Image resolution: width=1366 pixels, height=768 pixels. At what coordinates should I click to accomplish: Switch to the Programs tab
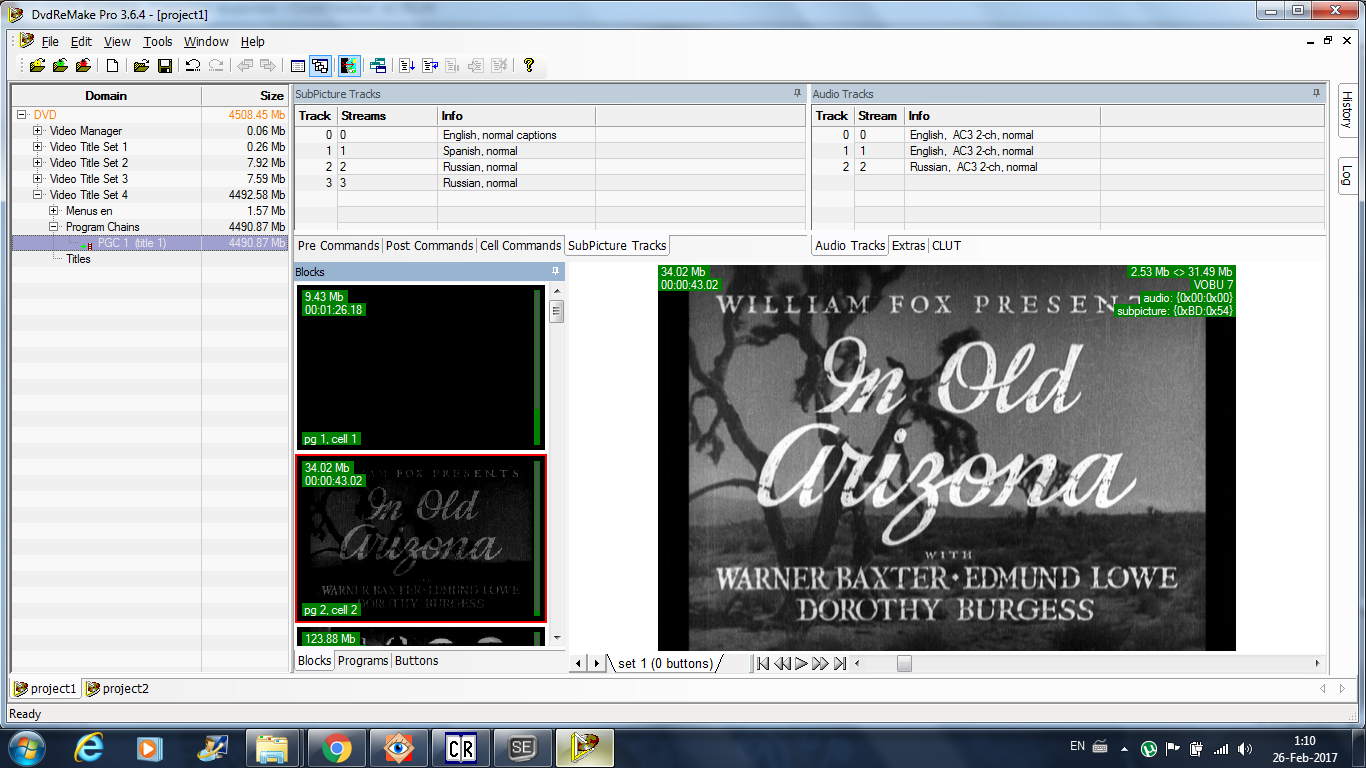click(363, 661)
